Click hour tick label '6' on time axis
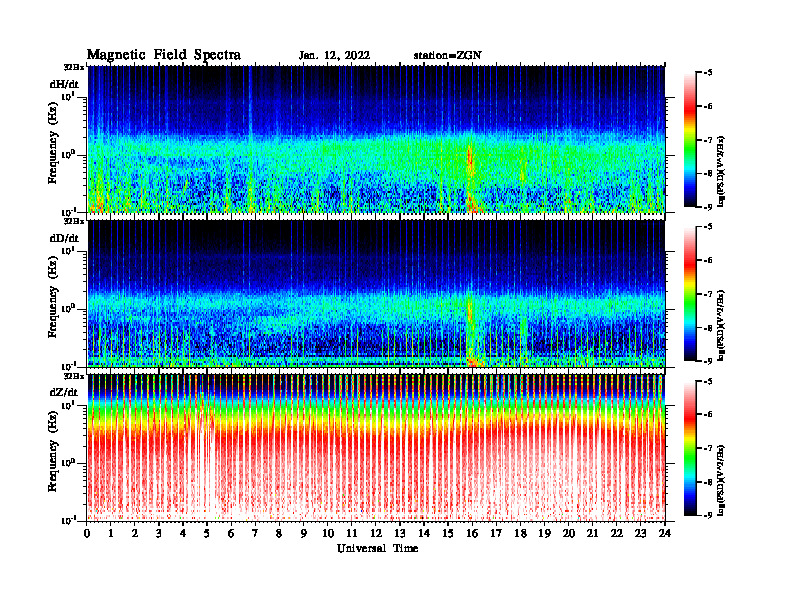 [x=231, y=534]
